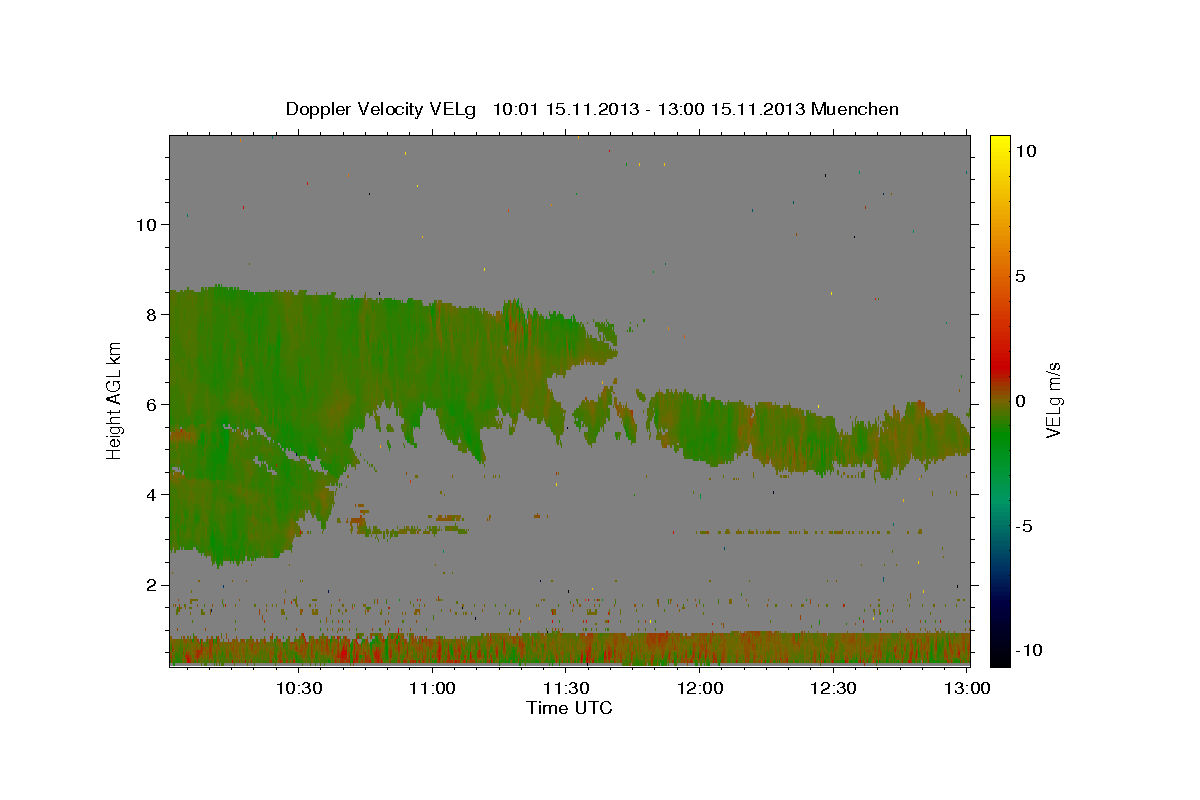
Task: Click the 'Muenchen' location label in title
Action: click(x=855, y=109)
